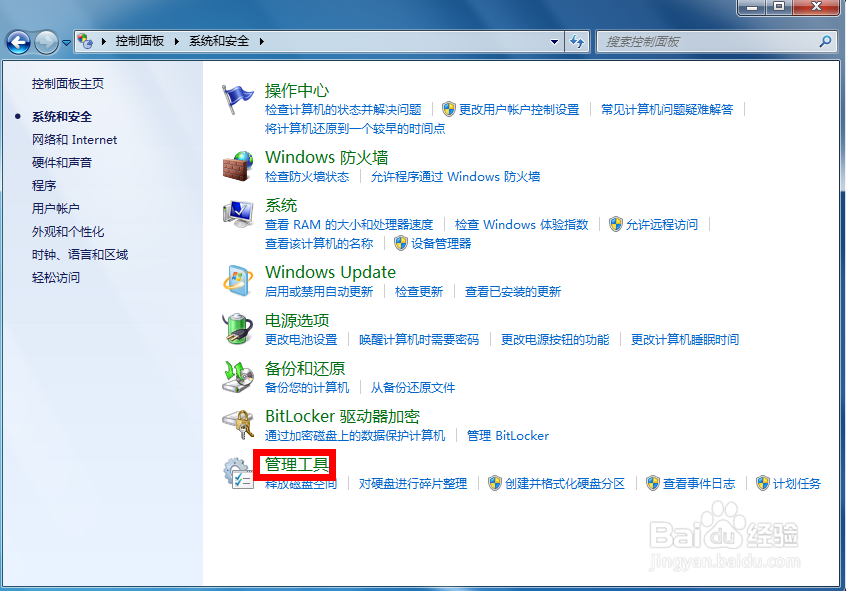This screenshot has height=591, width=846.
Task: Click 检查计算机的状态并解决问题 link
Action: pos(343,110)
